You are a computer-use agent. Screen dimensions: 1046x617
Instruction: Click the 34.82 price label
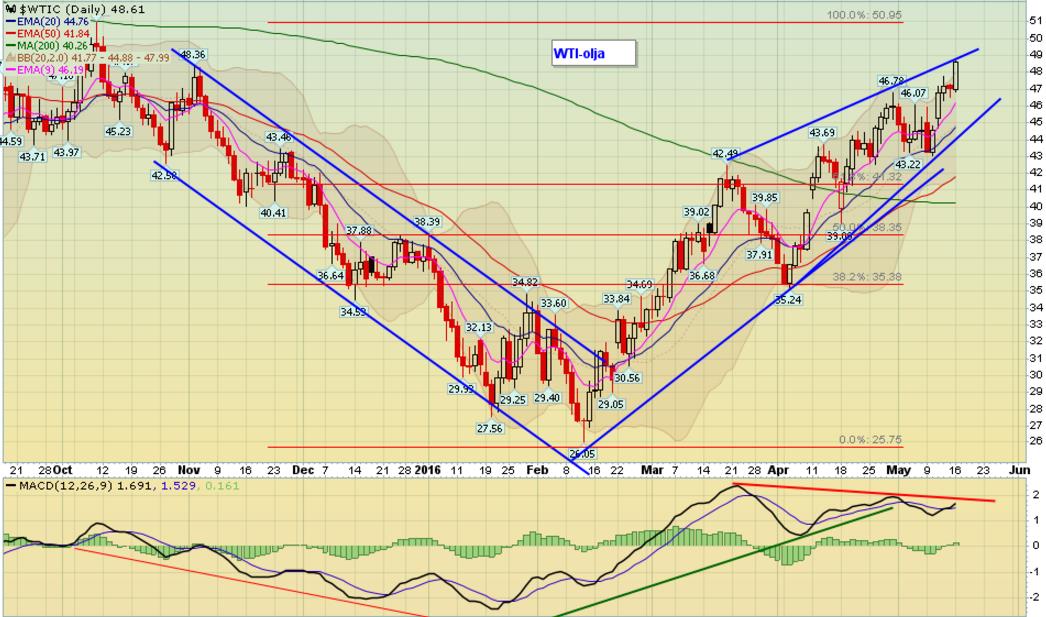click(x=525, y=282)
